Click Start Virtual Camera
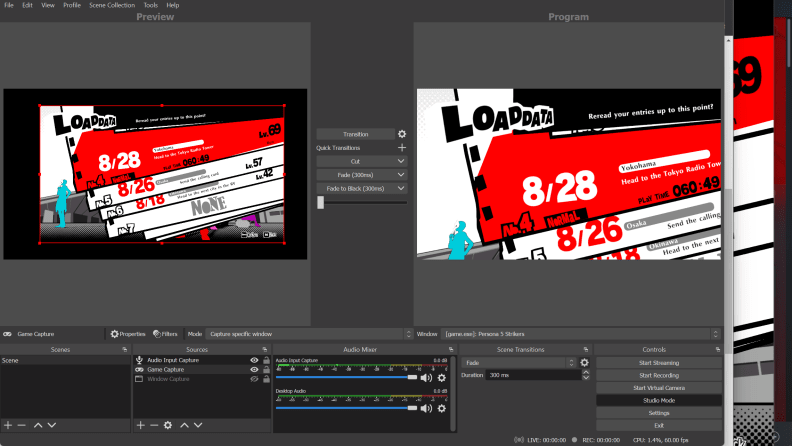 click(659, 388)
